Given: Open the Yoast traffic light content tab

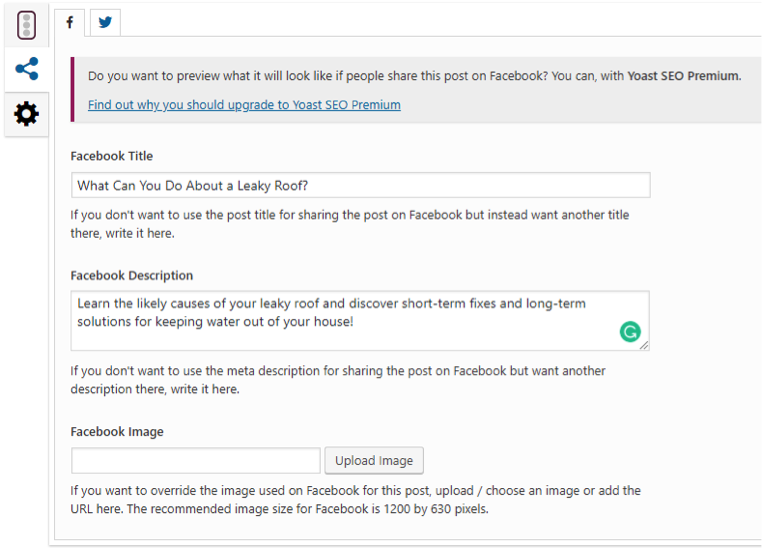Looking at the screenshot, I should [x=27, y=25].
